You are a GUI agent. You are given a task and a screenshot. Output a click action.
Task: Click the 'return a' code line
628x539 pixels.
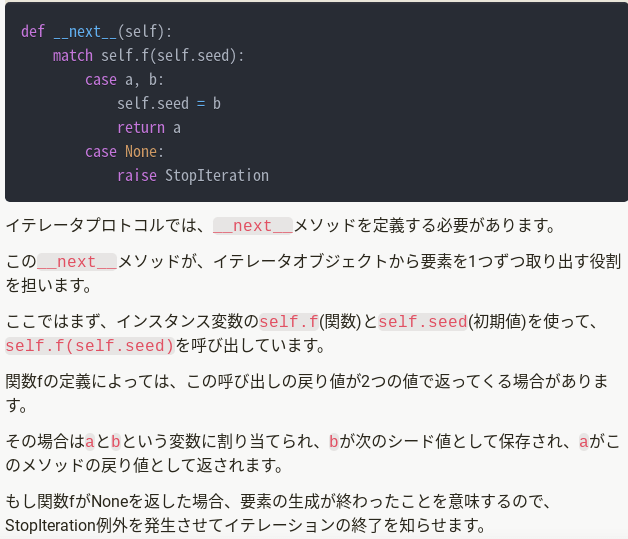[149, 128]
